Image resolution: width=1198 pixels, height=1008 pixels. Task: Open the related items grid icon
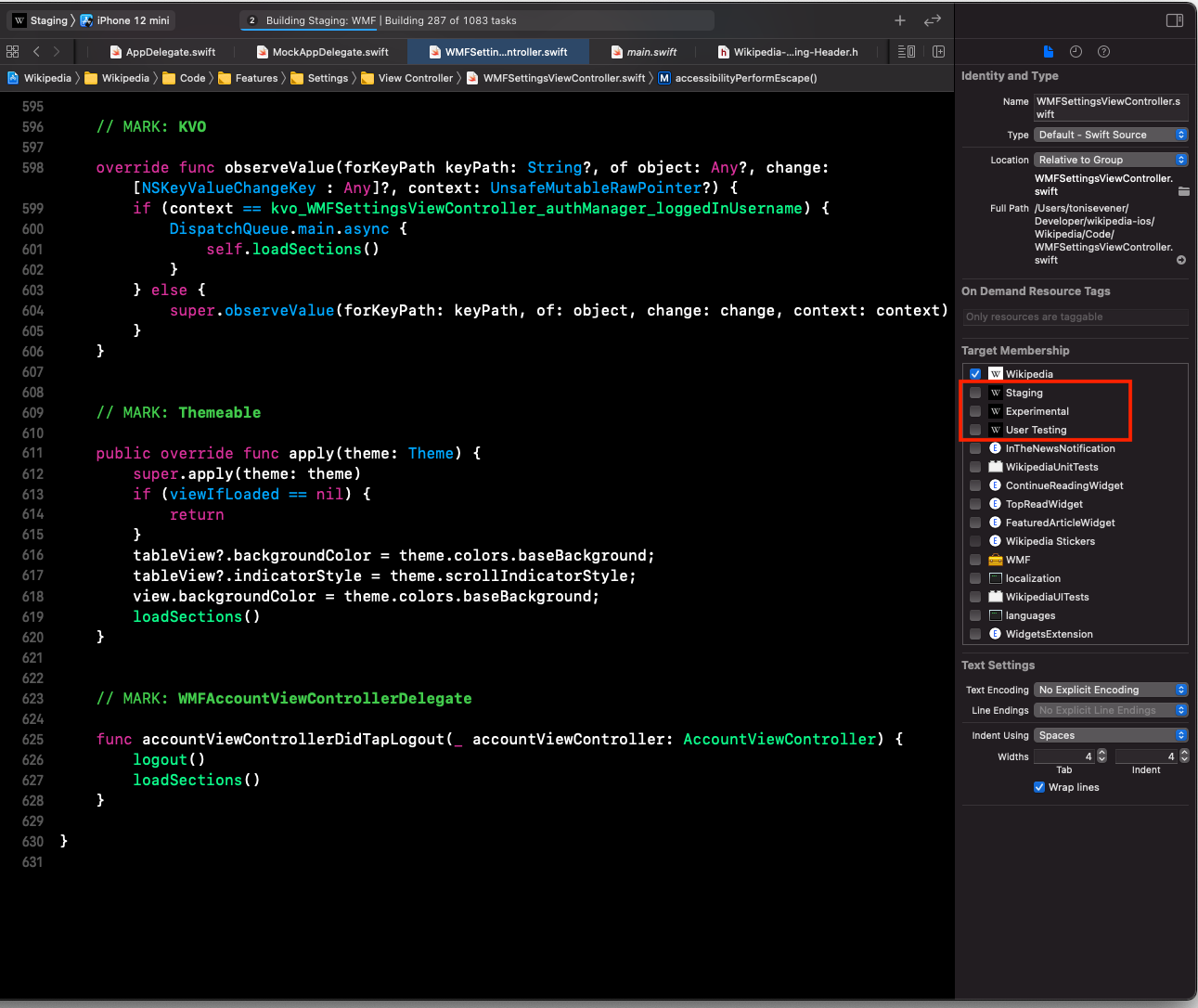pos(13,52)
